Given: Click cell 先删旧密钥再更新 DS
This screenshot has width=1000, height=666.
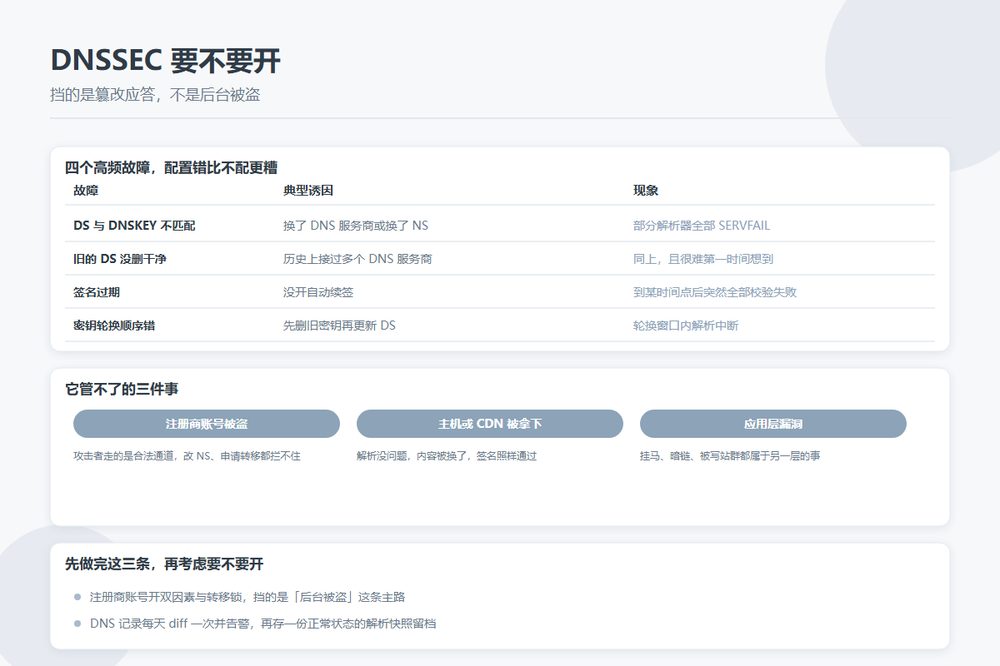Looking at the screenshot, I should point(339,325).
